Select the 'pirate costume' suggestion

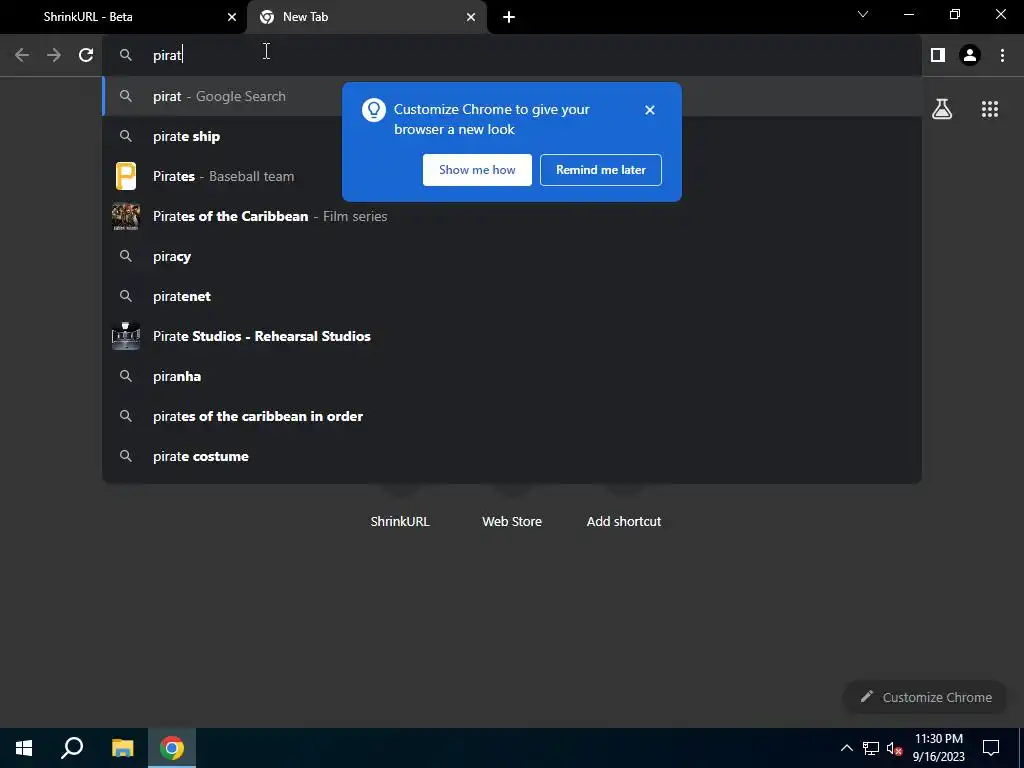512,456
